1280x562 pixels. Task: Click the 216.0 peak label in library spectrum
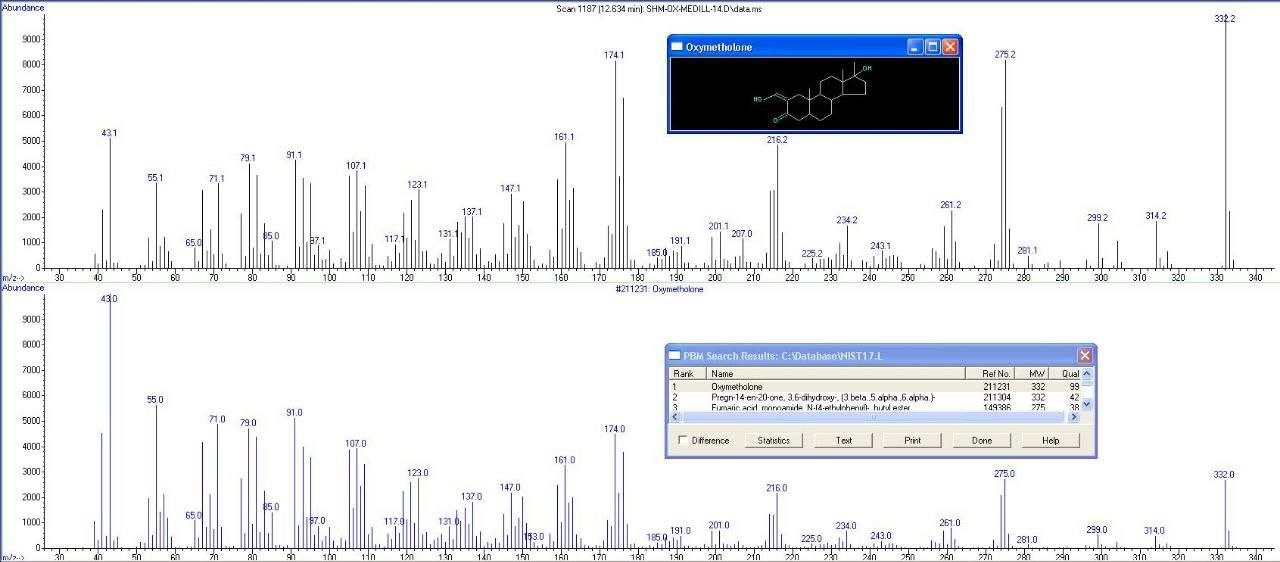click(x=777, y=488)
